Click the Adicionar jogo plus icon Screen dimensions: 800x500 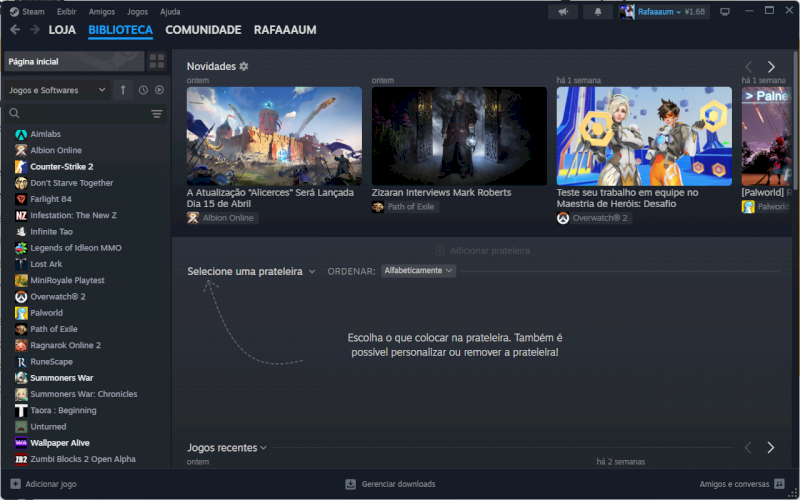(15, 484)
